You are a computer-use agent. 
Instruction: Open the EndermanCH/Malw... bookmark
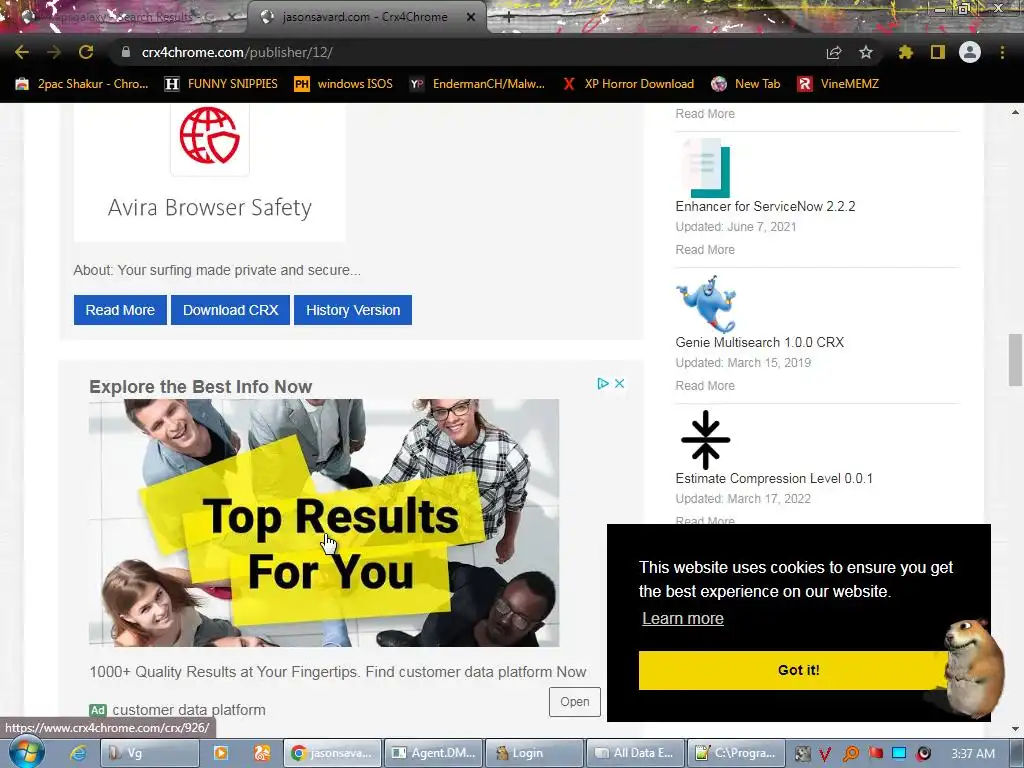click(x=478, y=84)
